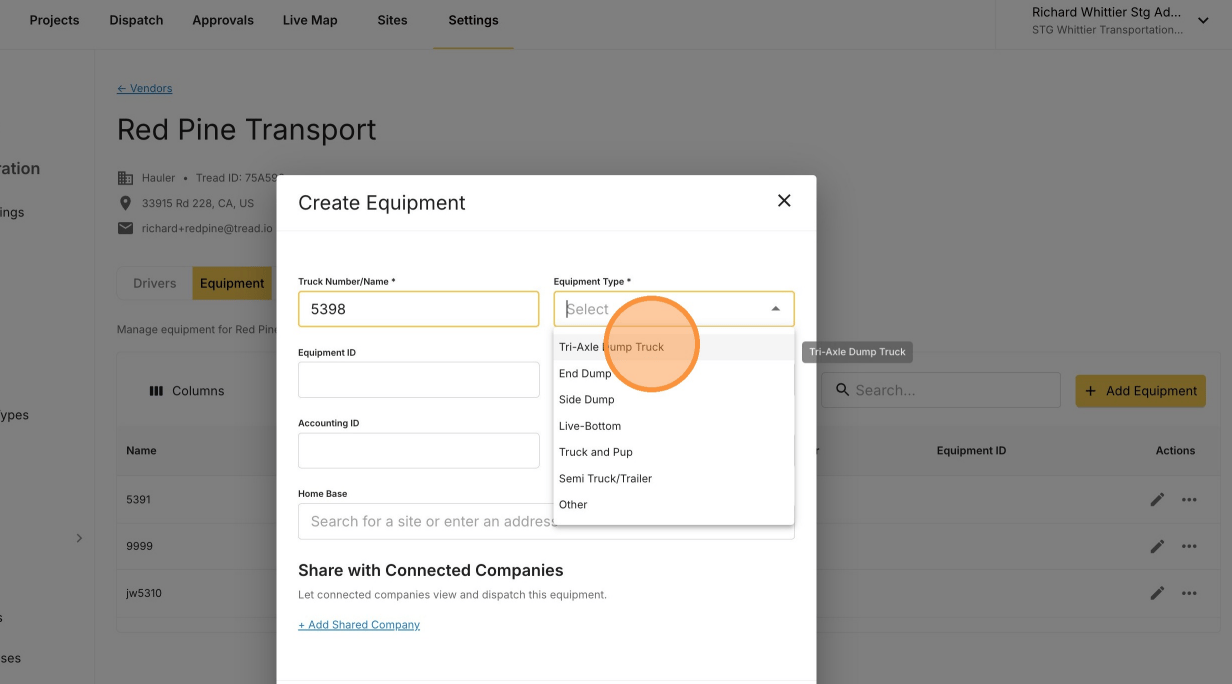Open the user account dropdown arrow

[x=1203, y=21]
